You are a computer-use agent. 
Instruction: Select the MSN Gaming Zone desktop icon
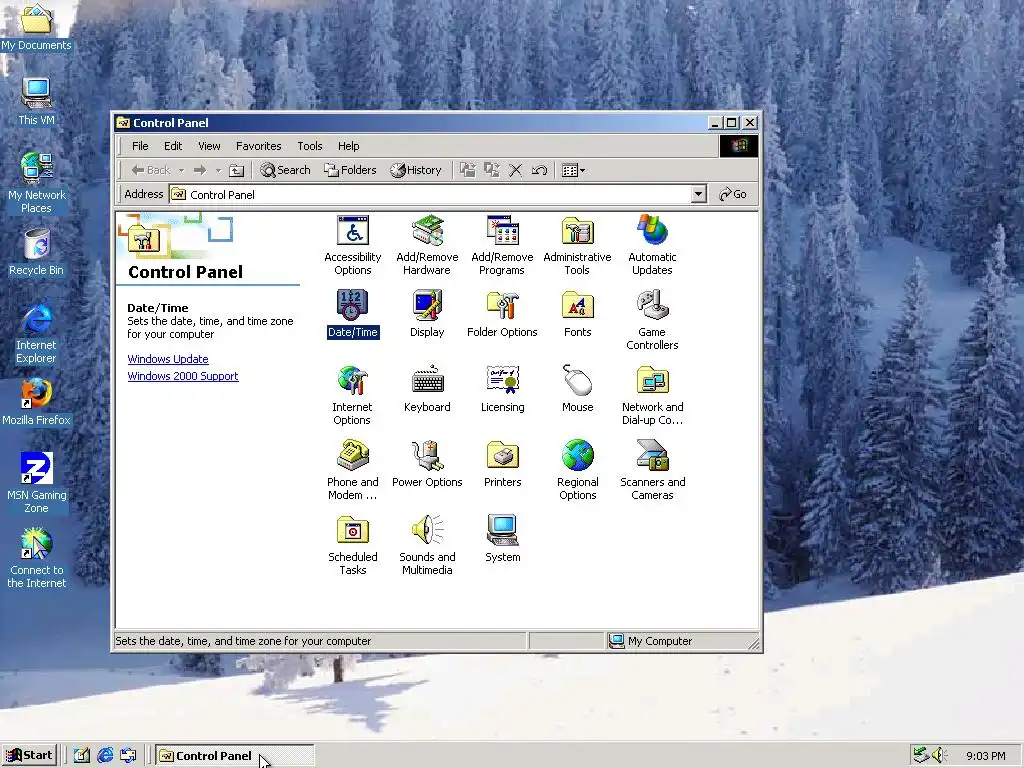[37, 482]
